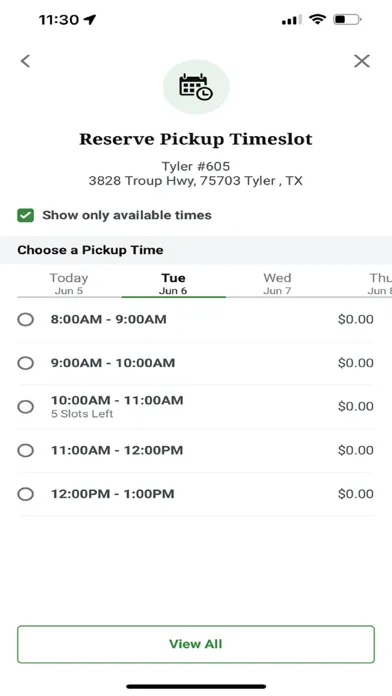392x696 pixels.
Task: Tap the calendar clock icon
Action: 196,87
